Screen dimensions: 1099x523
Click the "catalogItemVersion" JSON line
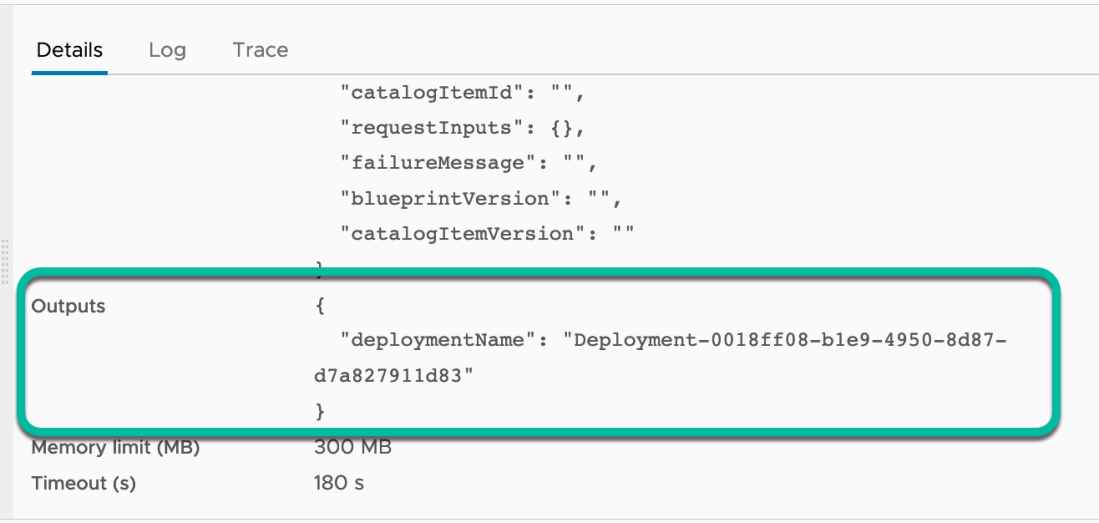click(488, 233)
